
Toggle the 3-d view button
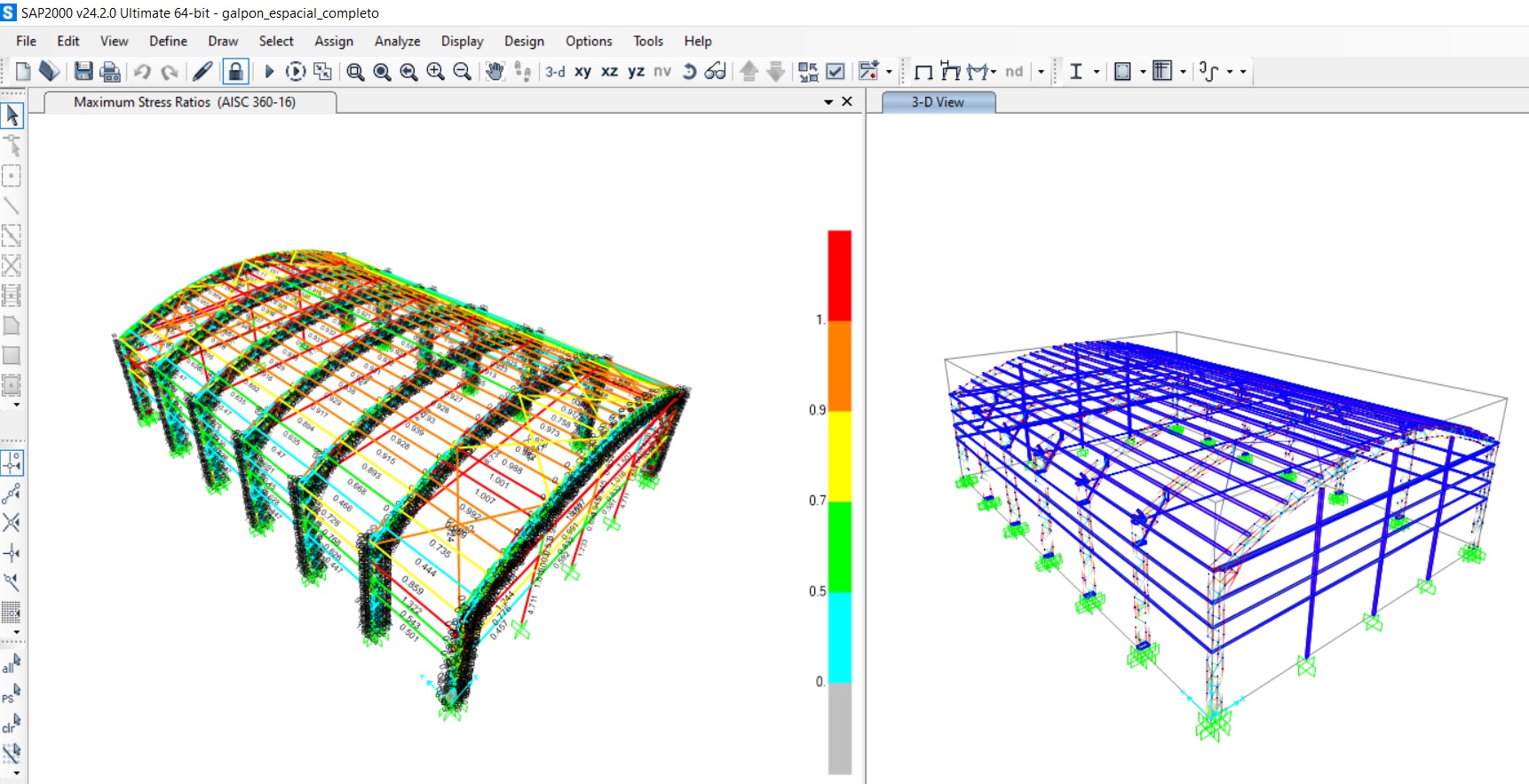pos(555,71)
